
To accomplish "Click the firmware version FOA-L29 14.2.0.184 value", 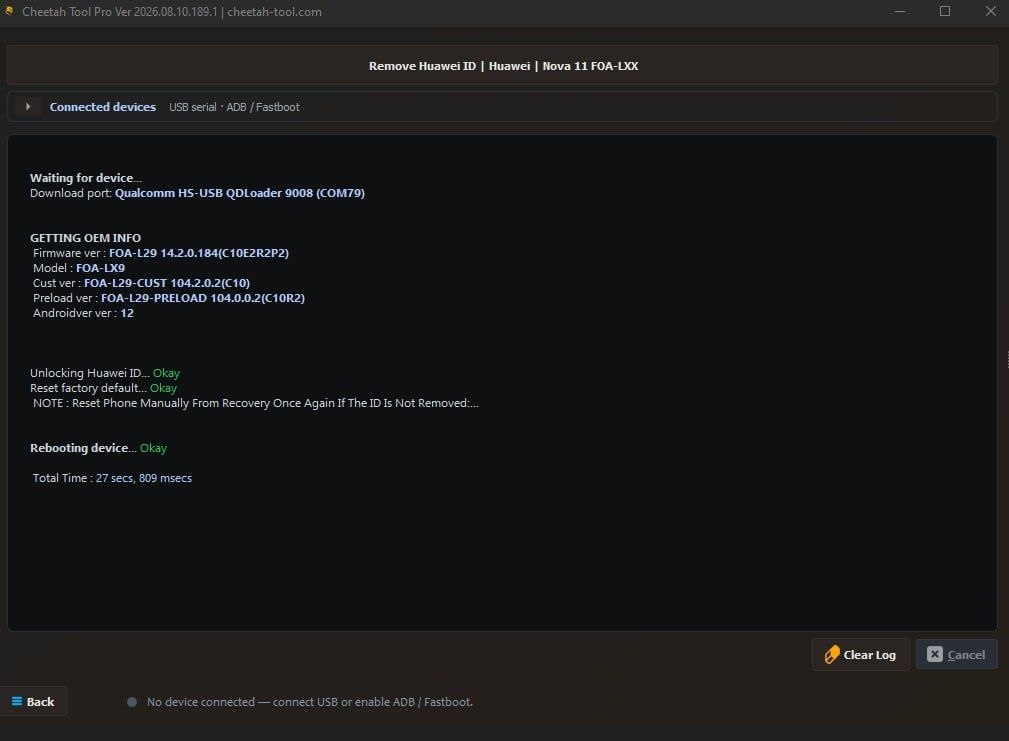I will (199, 253).
